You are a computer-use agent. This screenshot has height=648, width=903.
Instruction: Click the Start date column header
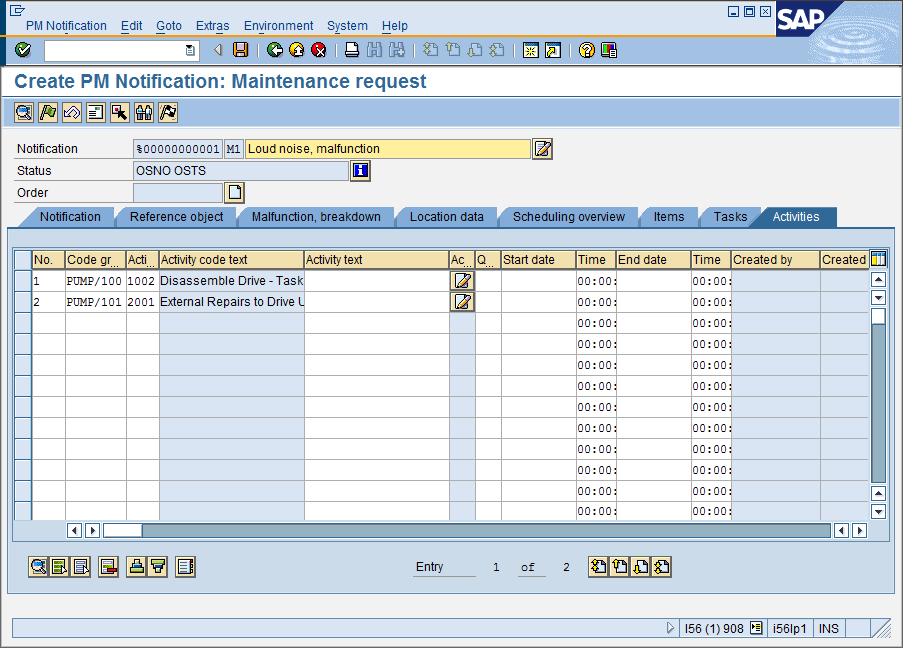(538, 260)
